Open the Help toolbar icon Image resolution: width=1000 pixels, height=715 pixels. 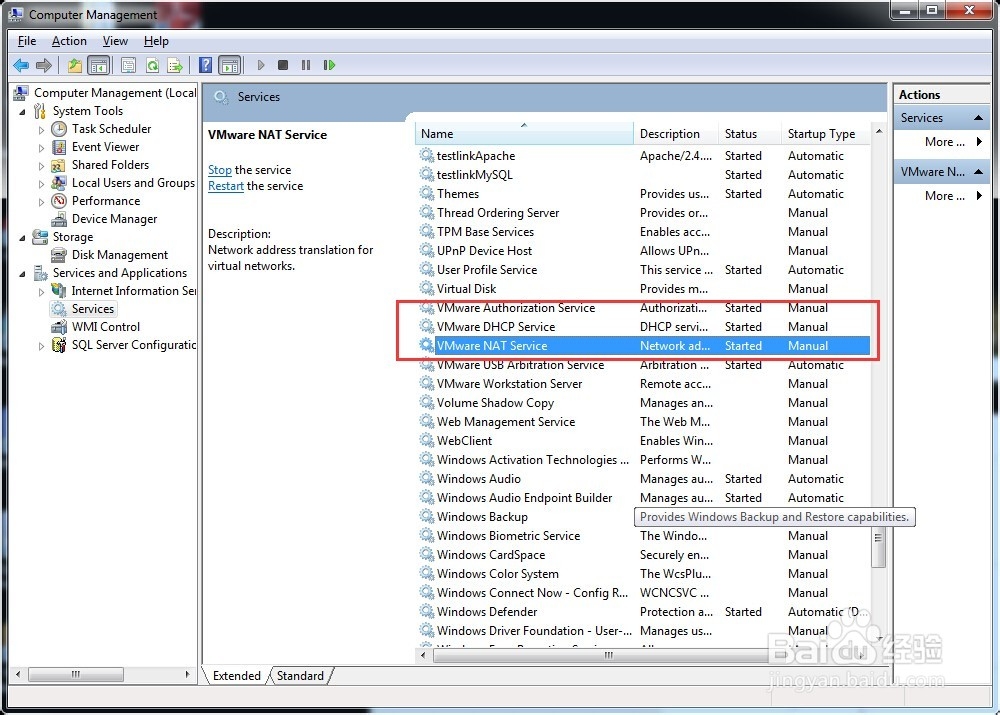pos(205,65)
